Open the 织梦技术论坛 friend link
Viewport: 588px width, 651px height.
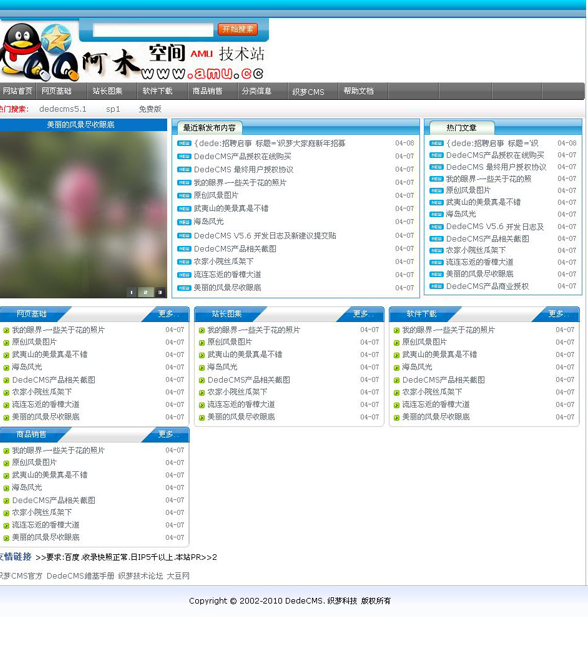(140, 576)
